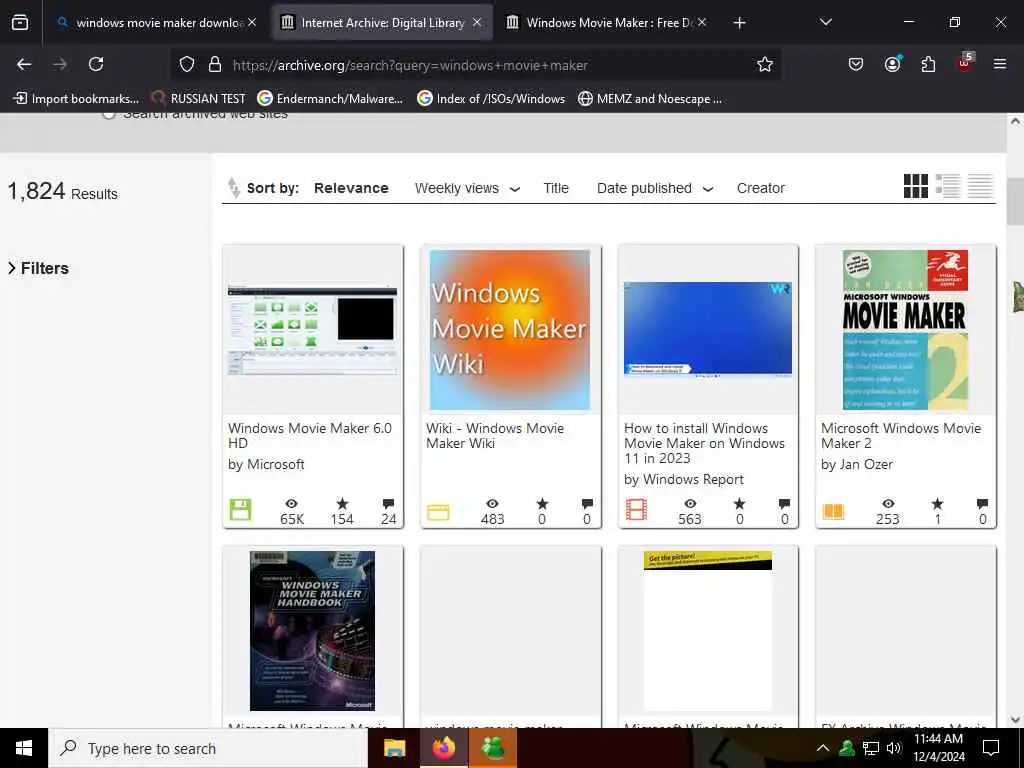The image size is (1024, 768).
Task: Switch to Windows Movie Maker : Free Download tab
Action: [606, 23]
